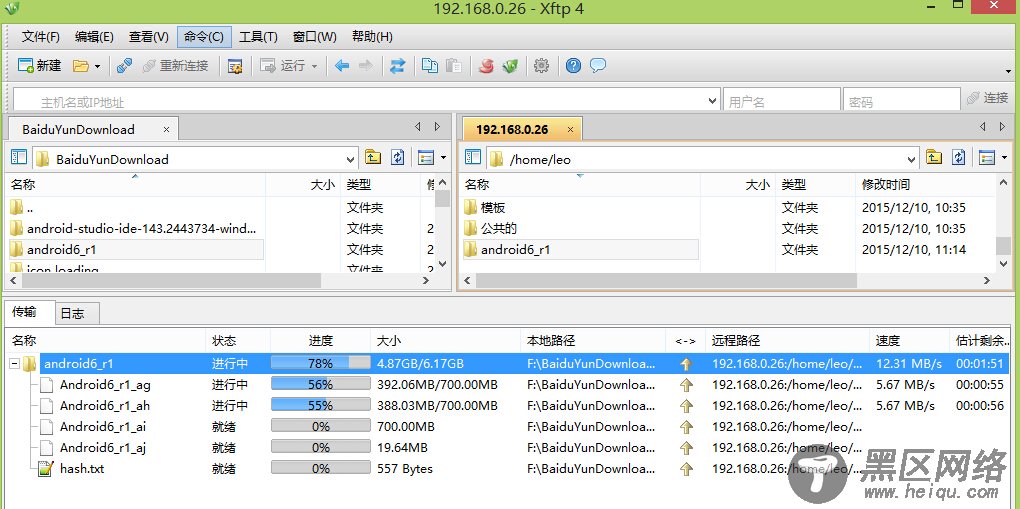Select the BaiduYunDownload tab
Viewport: 1020px width, 509px height.
point(78,130)
